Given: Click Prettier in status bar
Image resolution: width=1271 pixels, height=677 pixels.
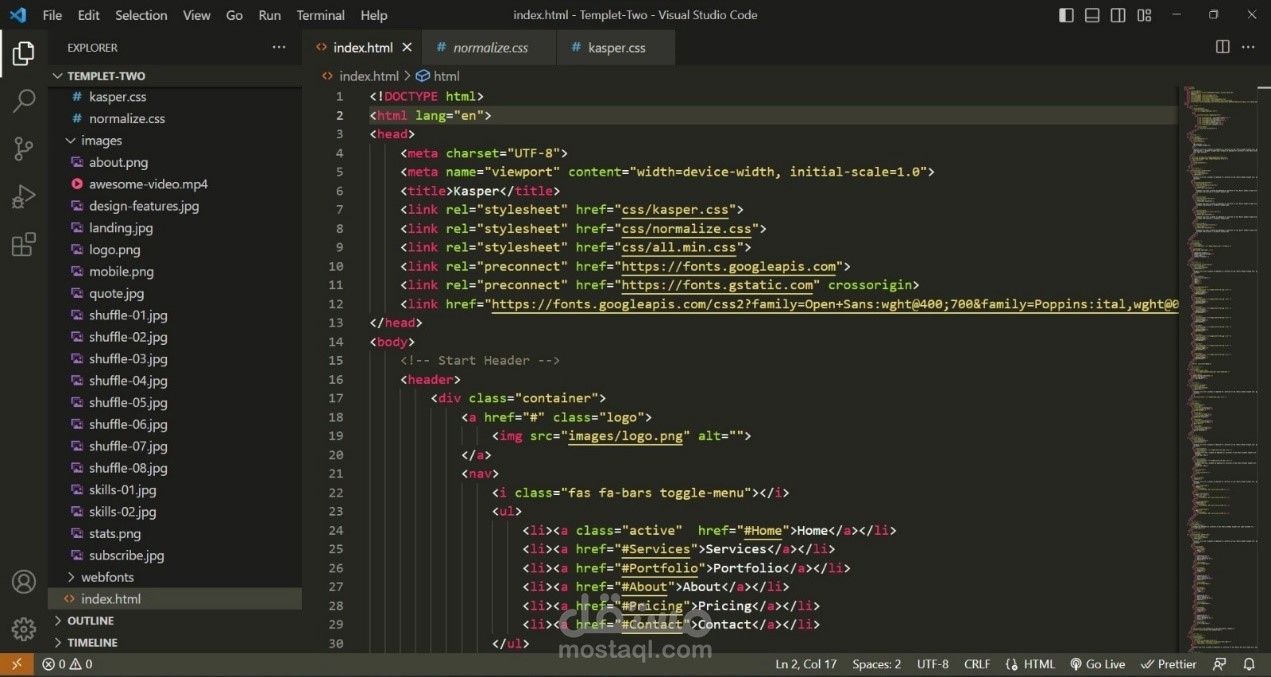Looking at the screenshot, I should pos(1169,664).
